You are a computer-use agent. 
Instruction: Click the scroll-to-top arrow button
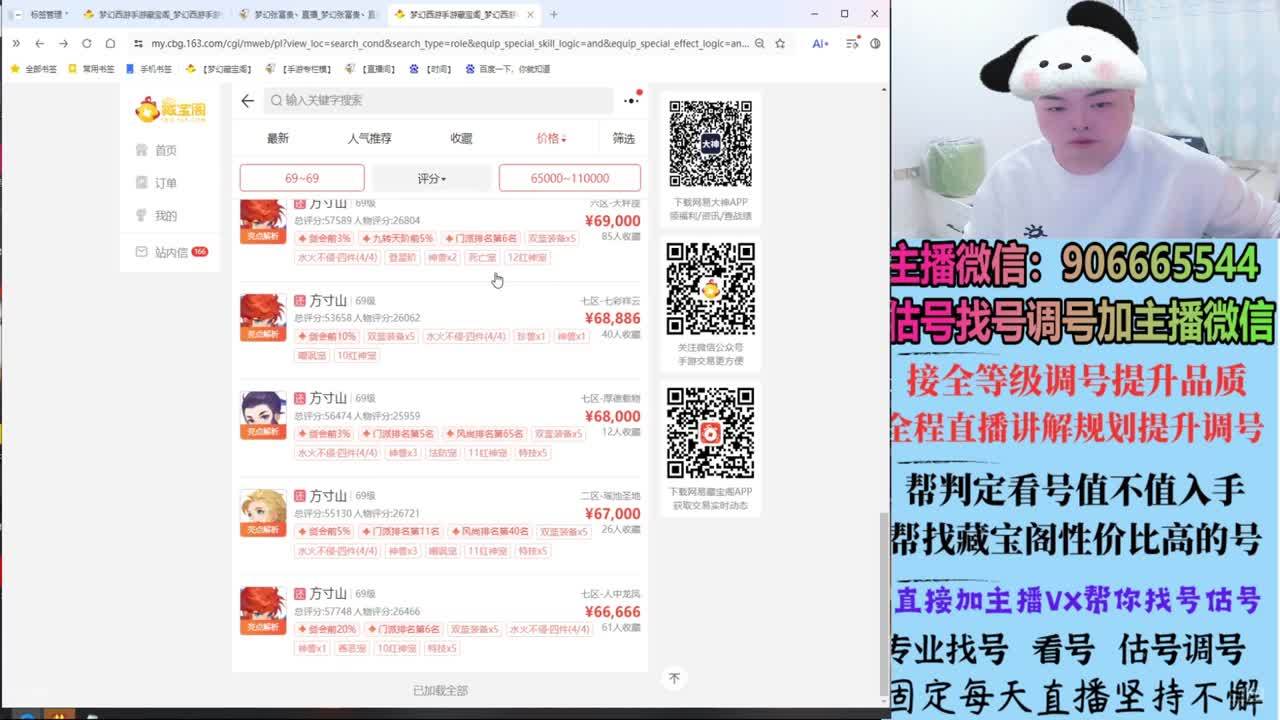click(674, 678)
